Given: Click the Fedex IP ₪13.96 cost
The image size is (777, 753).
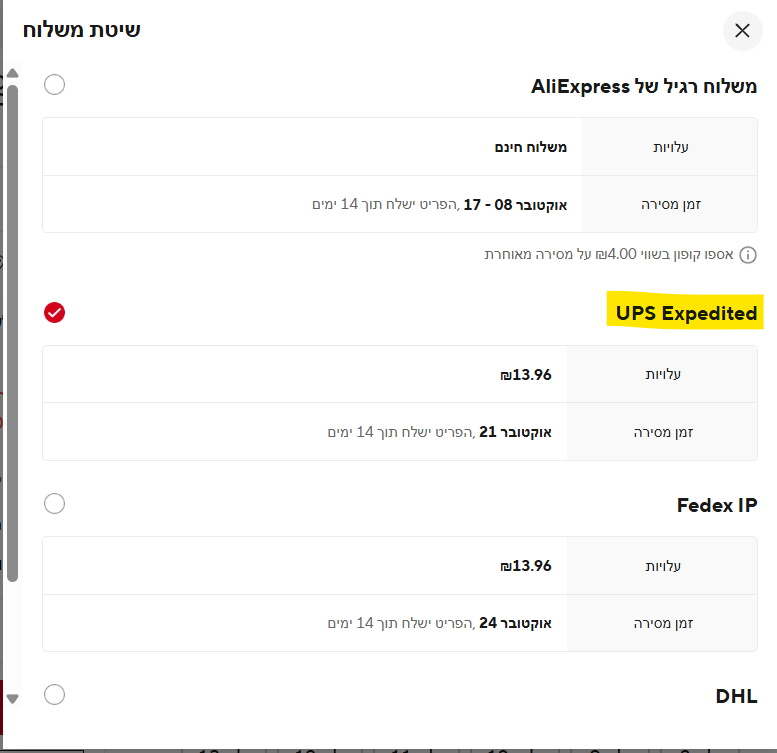Looking at the screenshot, I should pyautogui.click(x=526, y=566).
